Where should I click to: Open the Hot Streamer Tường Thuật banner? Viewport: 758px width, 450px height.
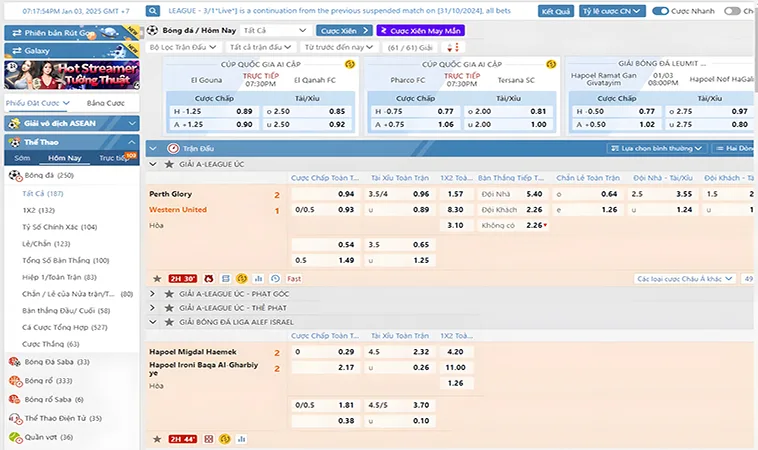(x=70, y=76)
